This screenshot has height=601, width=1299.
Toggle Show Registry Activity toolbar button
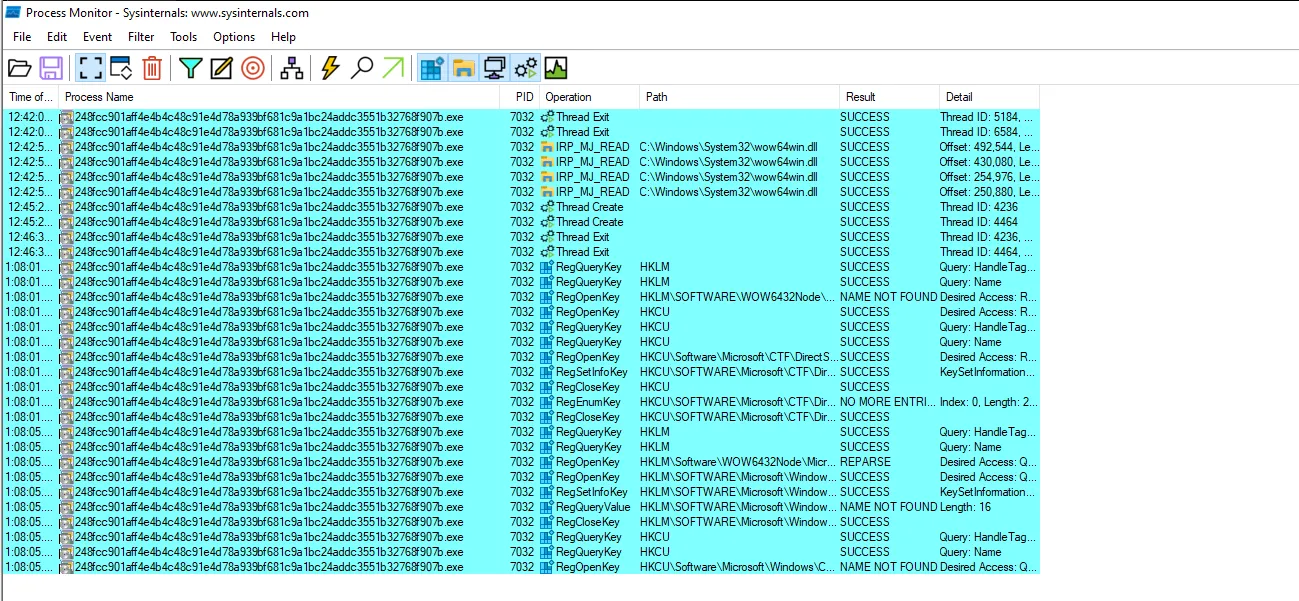click(432, 68)
